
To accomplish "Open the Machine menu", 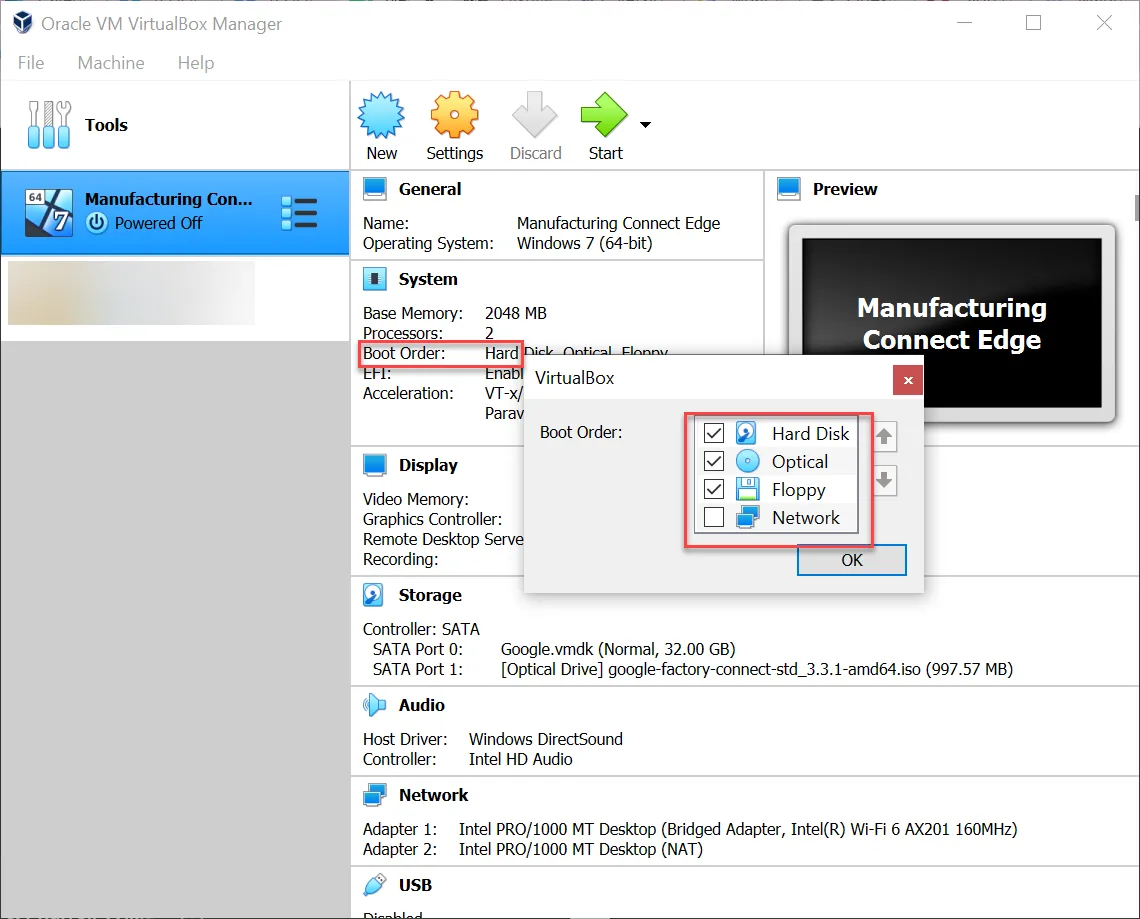I will (111, 63).
